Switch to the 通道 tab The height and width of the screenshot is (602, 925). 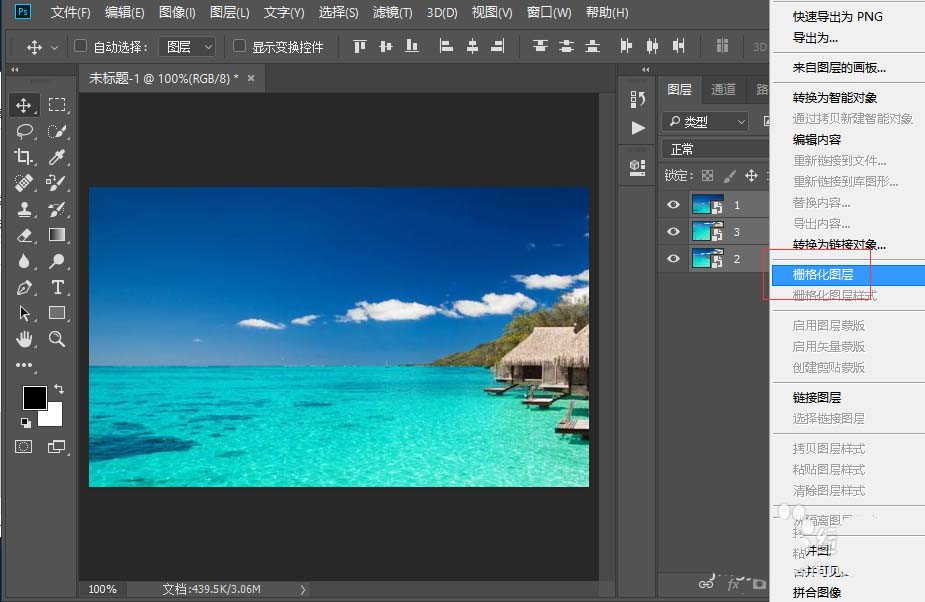(723, 89)
